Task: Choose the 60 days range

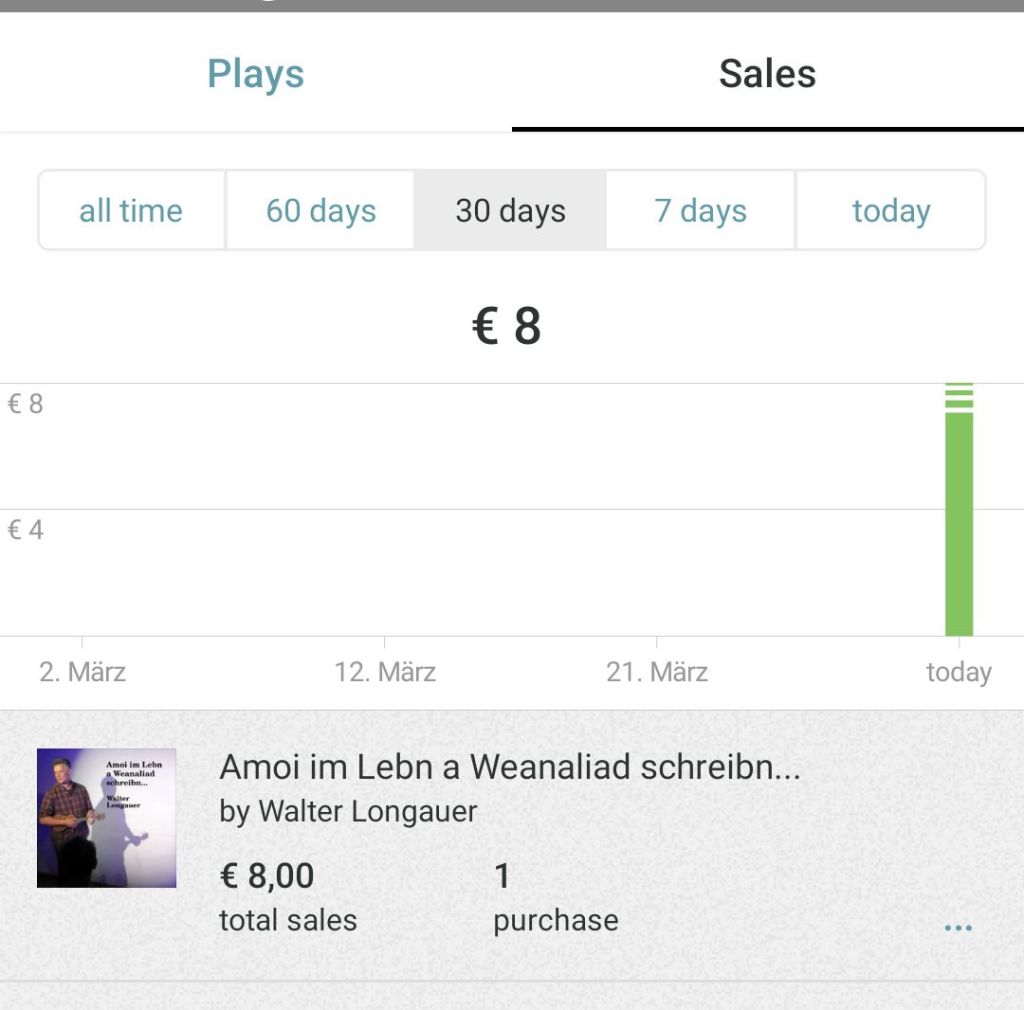Action: click(321, 211)
